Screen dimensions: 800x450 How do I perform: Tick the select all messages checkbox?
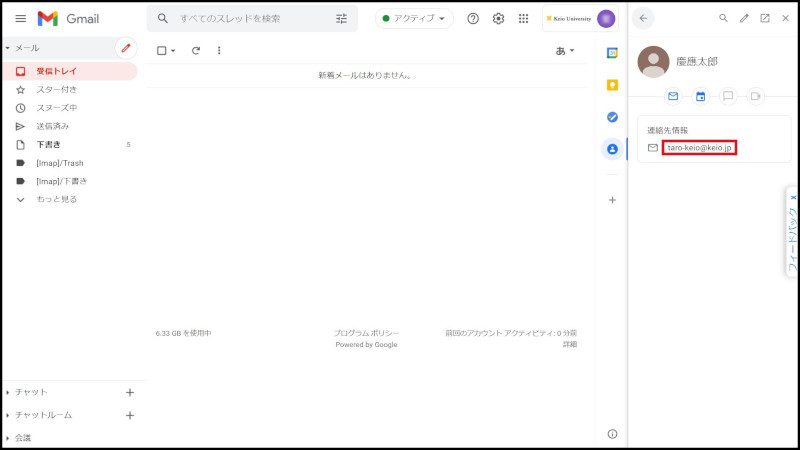tap(161, 50)
